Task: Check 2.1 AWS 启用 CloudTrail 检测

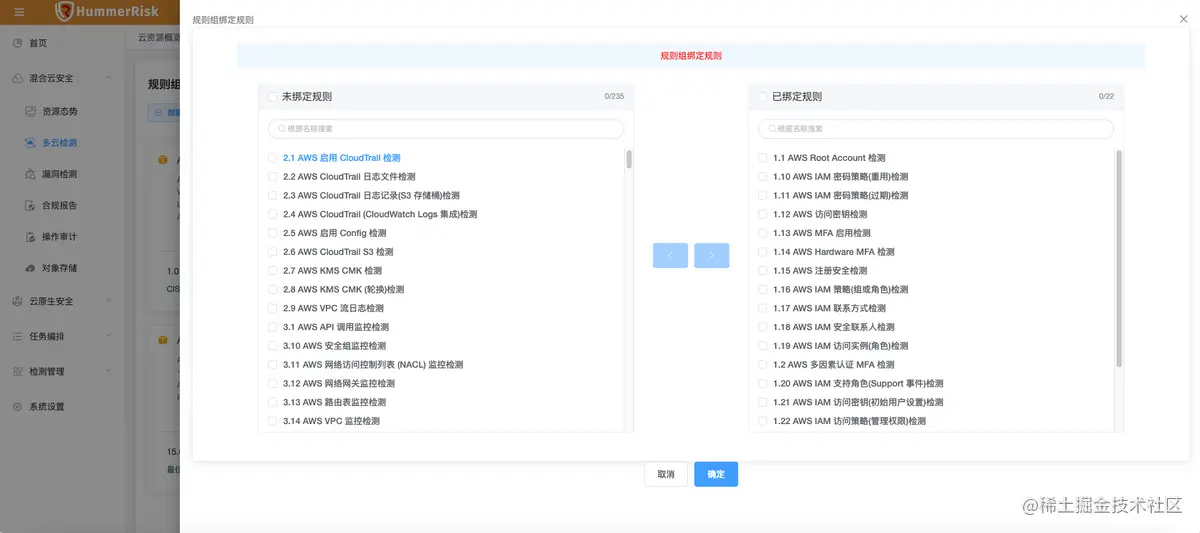Action: click(272, 158)
